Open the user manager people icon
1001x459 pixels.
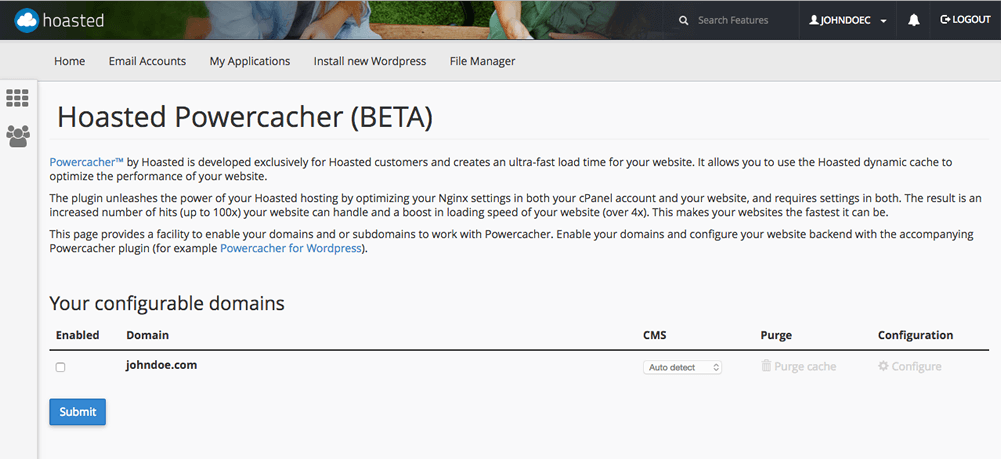point(17,135)
